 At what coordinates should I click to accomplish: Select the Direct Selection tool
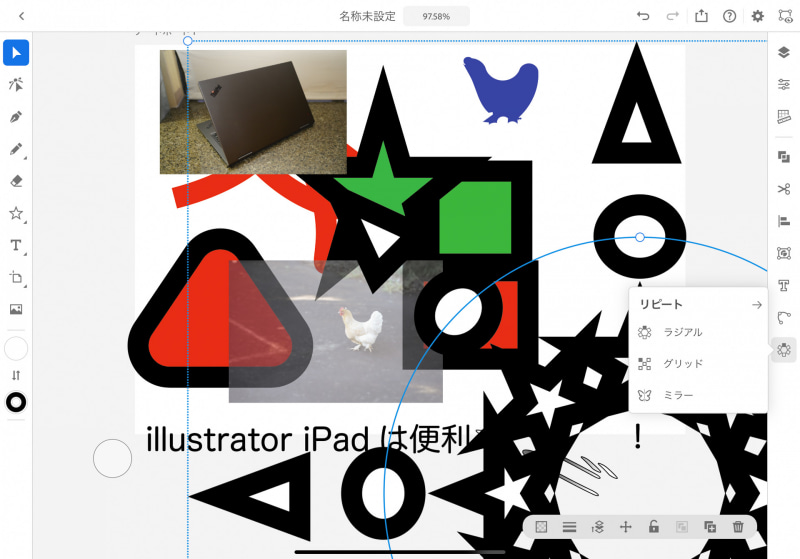pyautogui.click(x=16, y=85)
